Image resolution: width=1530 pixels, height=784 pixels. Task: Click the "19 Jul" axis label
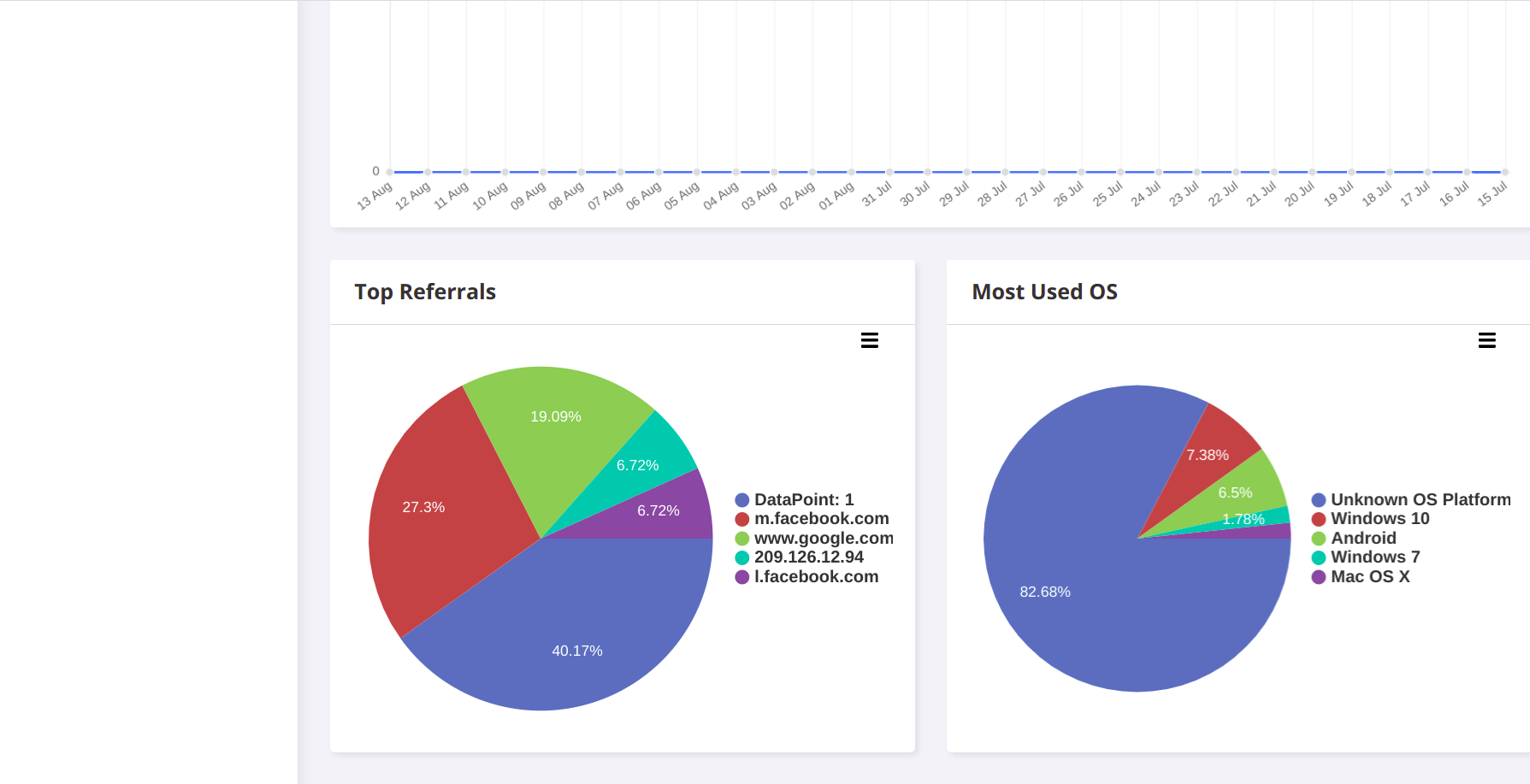1338,194
